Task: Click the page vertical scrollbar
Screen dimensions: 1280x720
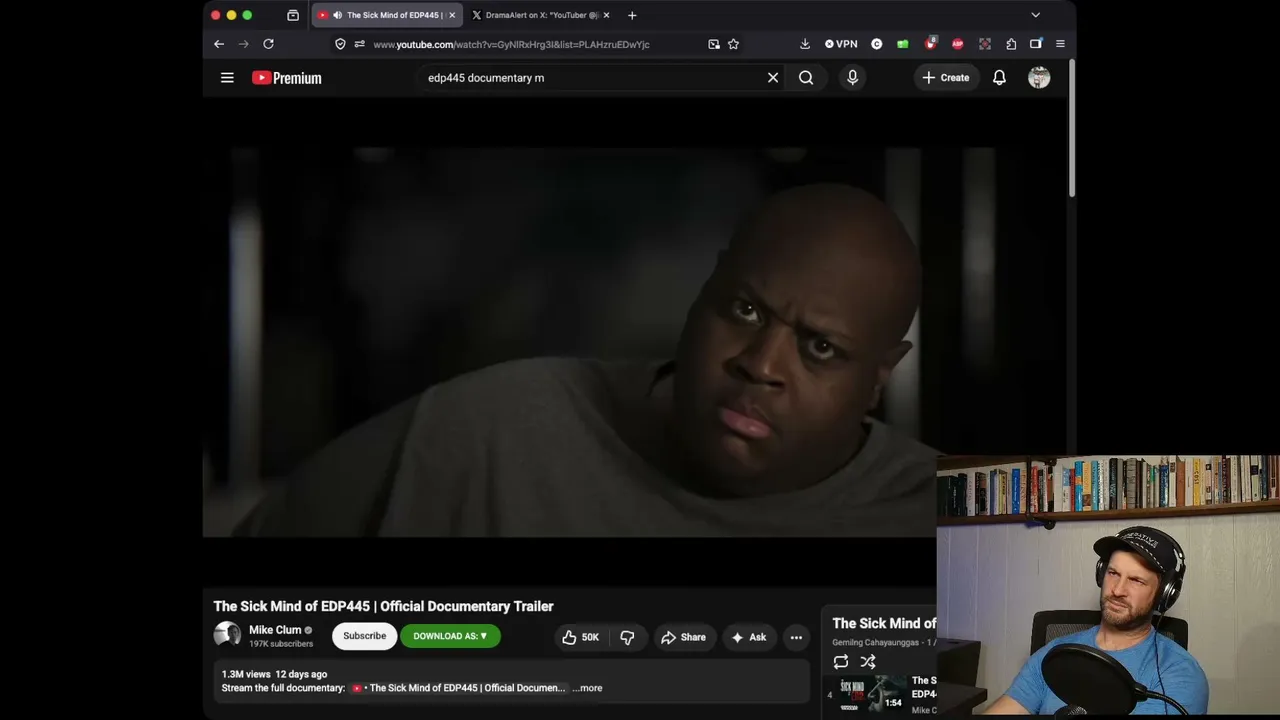Action: [1071, 130]
